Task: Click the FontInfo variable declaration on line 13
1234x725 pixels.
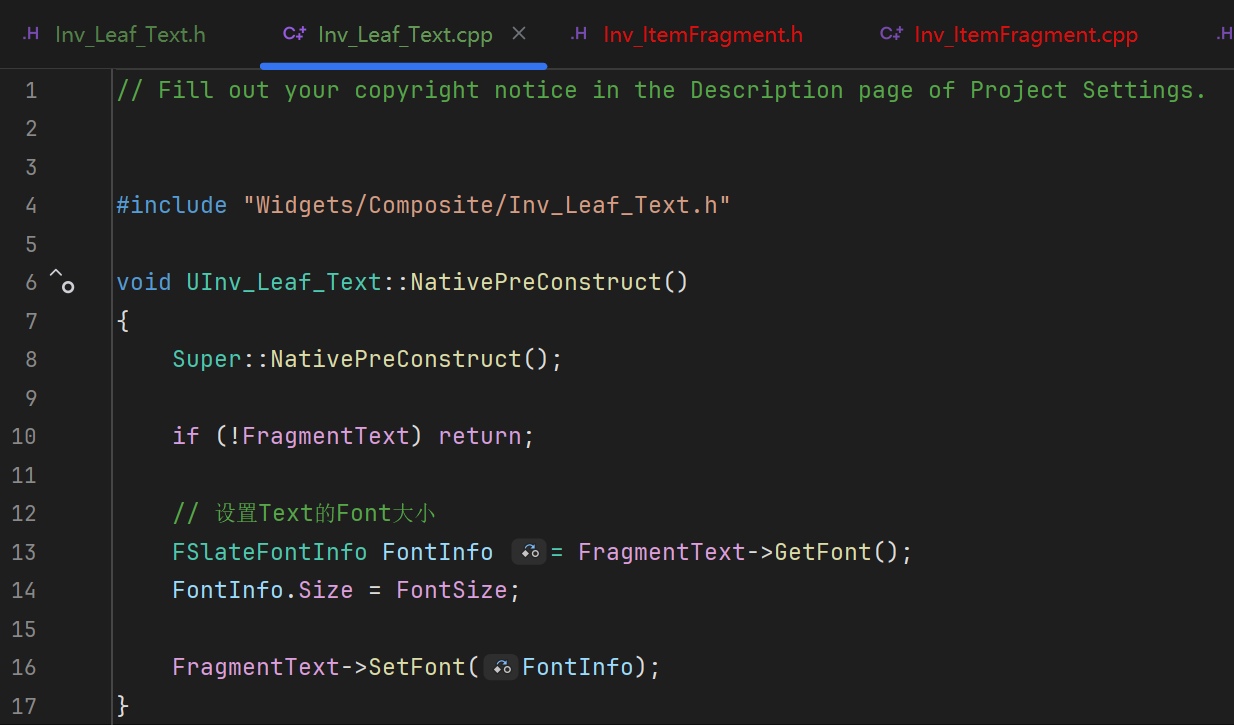Action: [x=438, y=552]
